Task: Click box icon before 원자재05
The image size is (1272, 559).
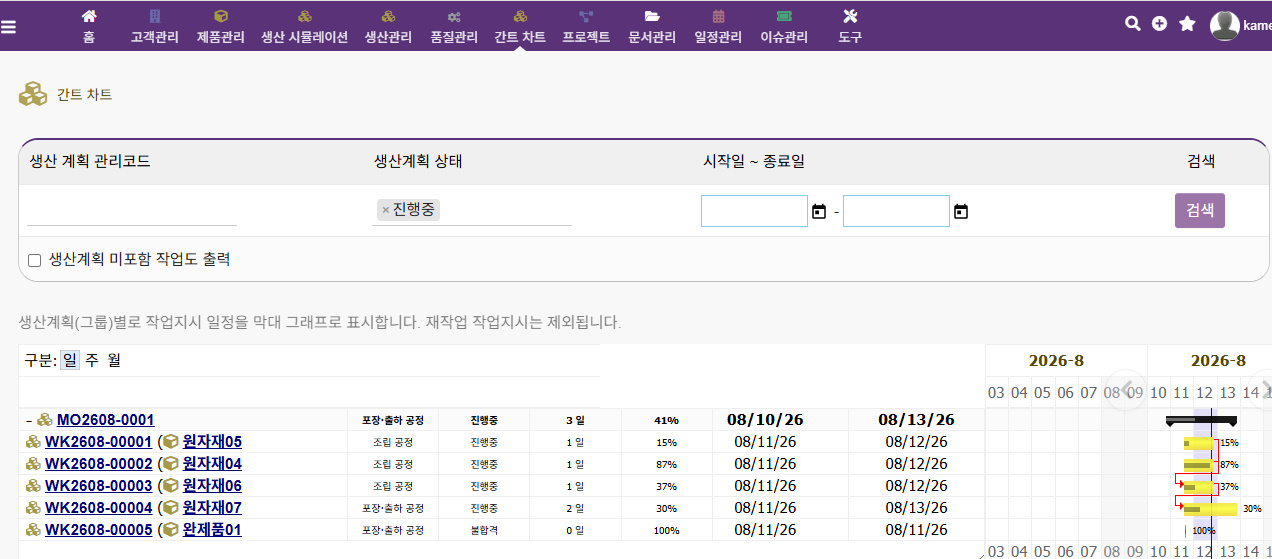Action: 171,442
